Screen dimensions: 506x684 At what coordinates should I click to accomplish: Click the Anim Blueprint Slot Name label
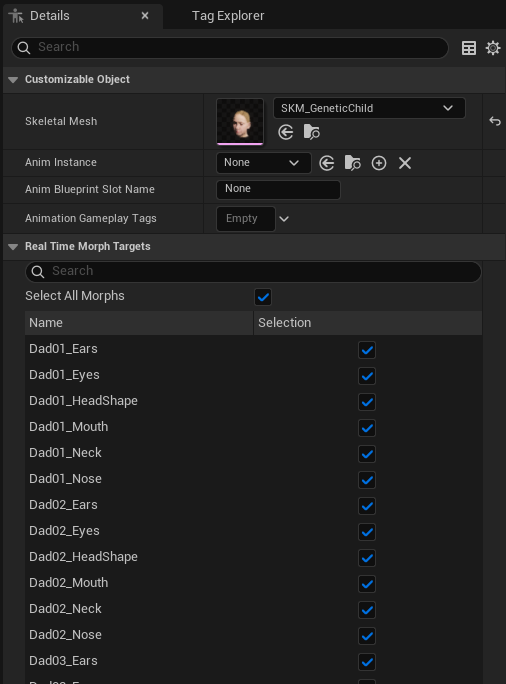click(x=90, y=189)
